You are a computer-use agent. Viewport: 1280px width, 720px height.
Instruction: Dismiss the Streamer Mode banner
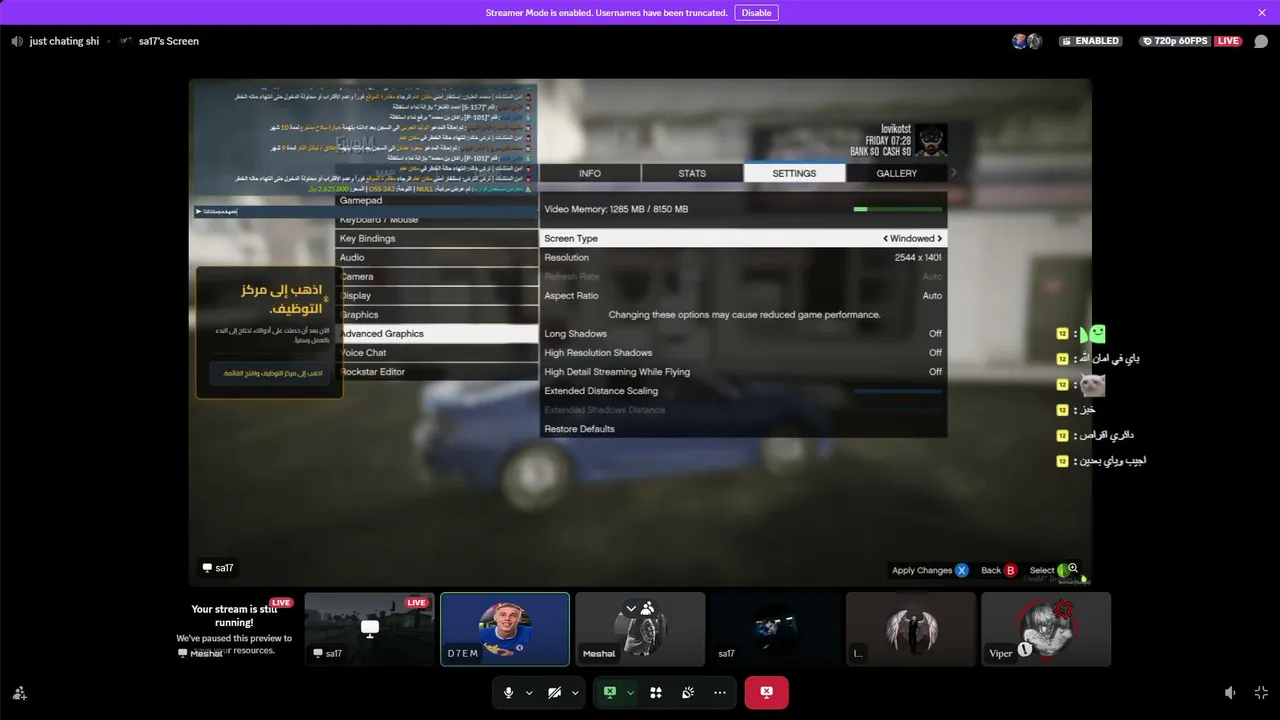pyautogui.click(x=1262, y=13)
